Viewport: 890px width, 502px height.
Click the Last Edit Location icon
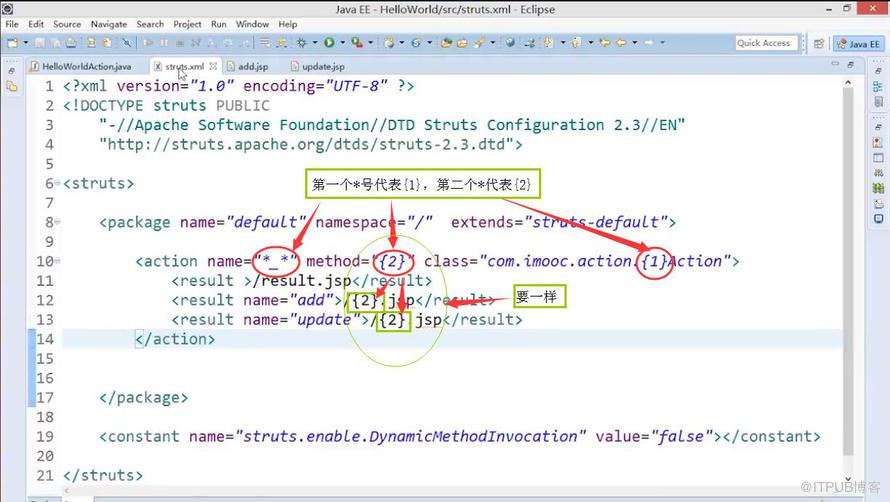[x=604, y=43]
